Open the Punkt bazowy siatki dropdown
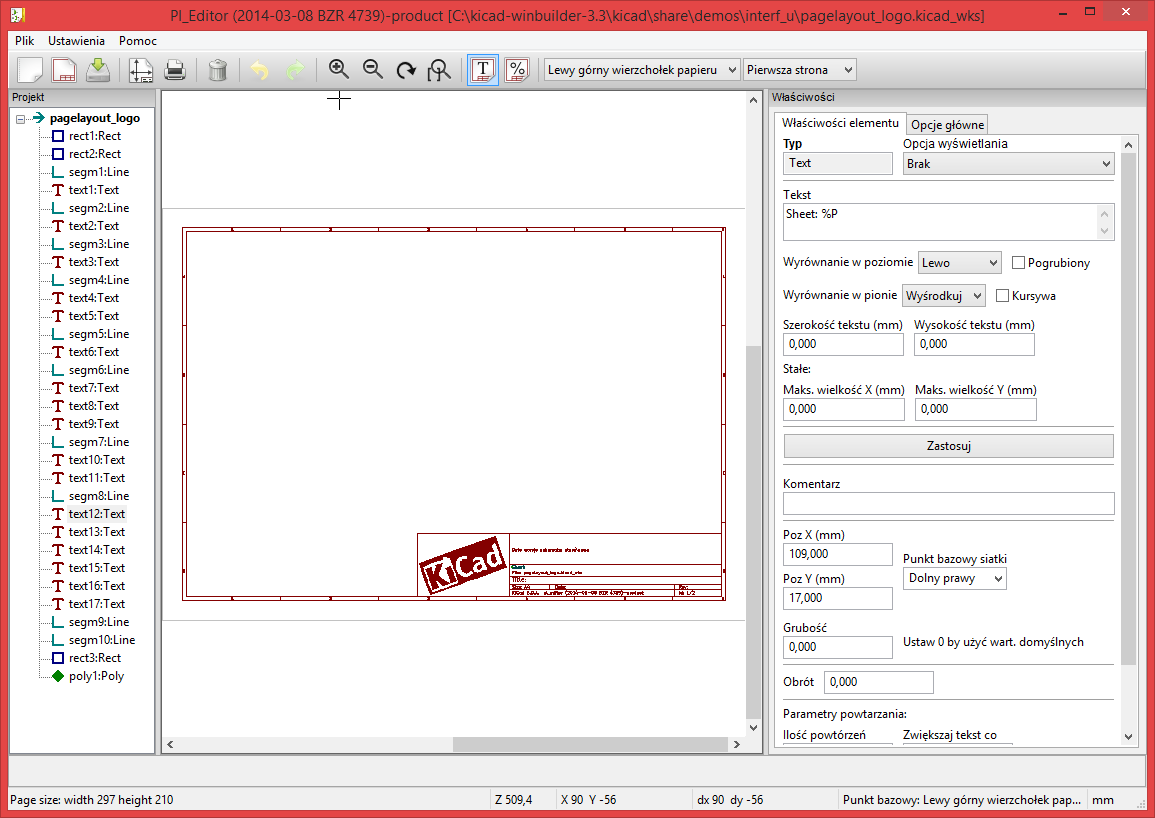1155x818 pixels. (x=954, y=578)
